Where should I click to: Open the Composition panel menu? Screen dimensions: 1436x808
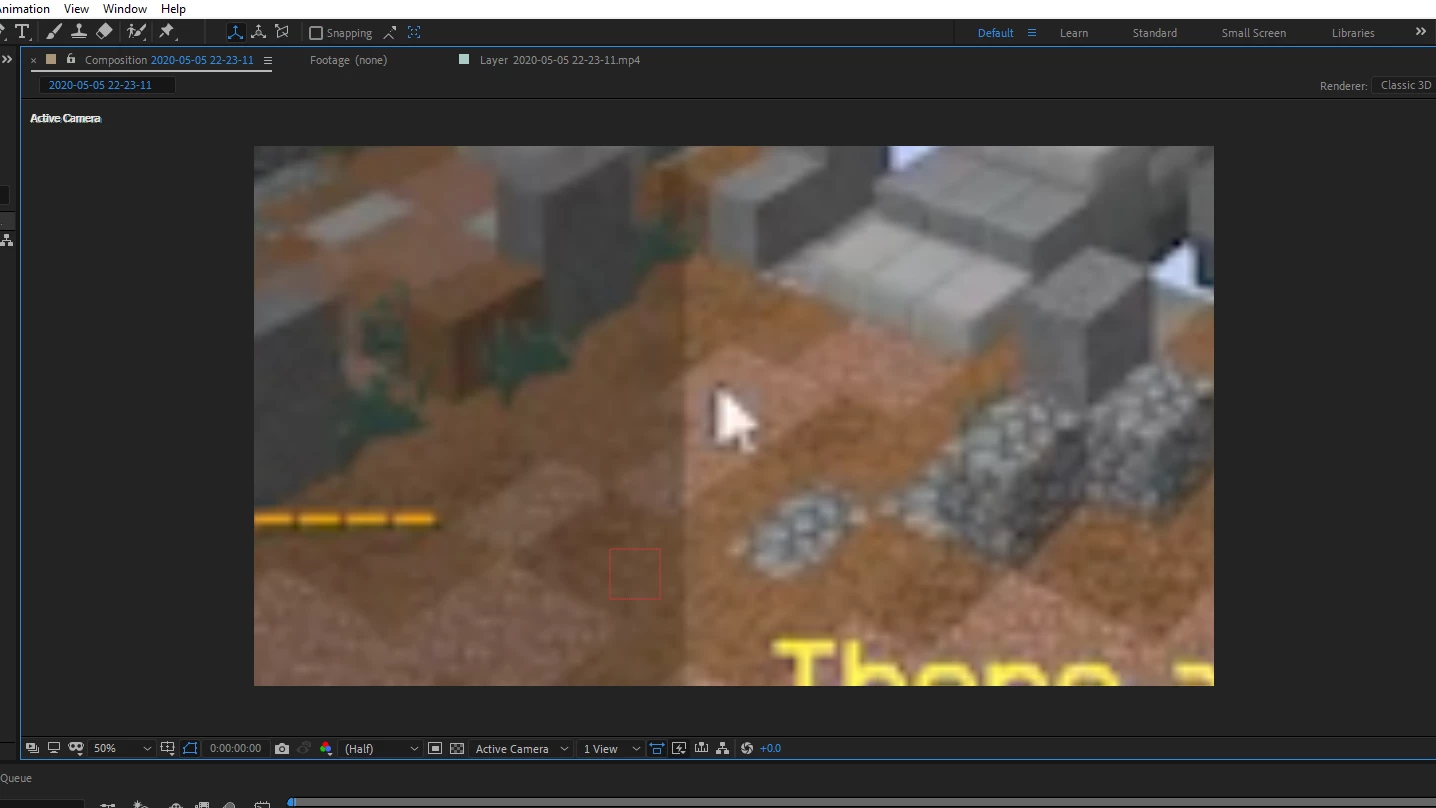267,60
